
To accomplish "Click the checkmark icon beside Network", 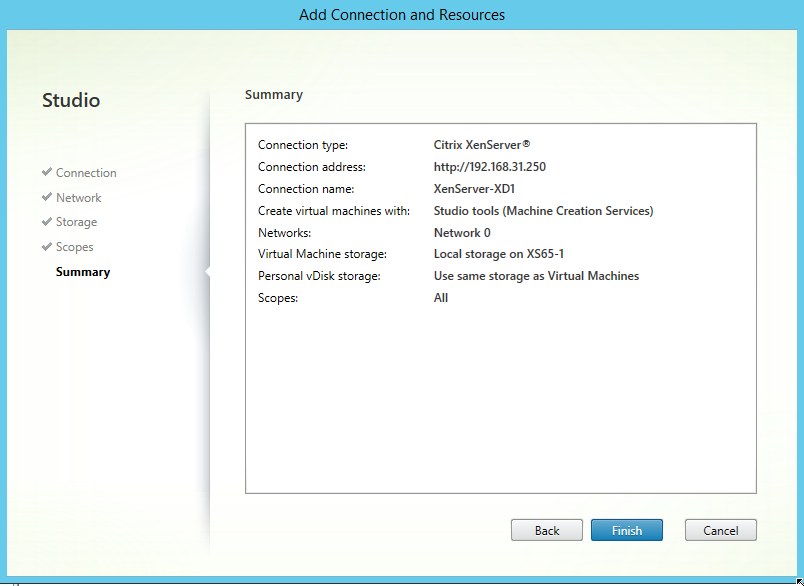I will tap(47, 197).
